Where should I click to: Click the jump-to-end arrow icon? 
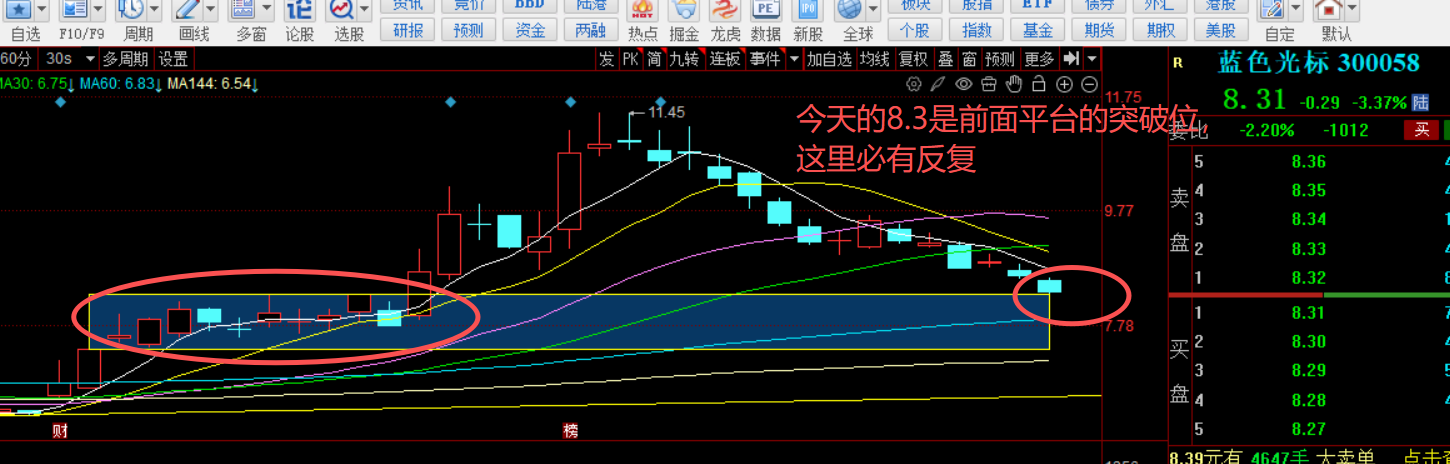1071,59
